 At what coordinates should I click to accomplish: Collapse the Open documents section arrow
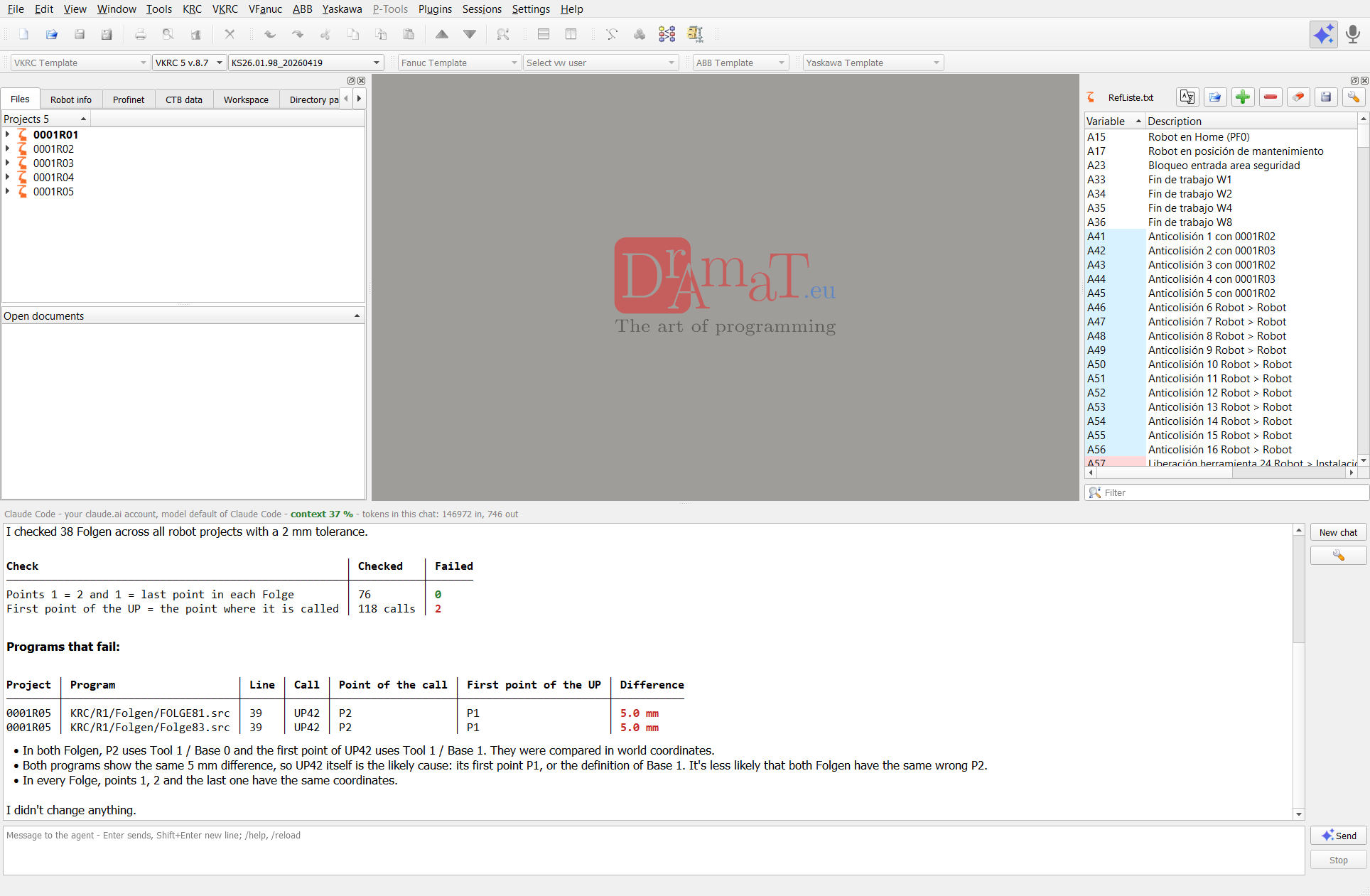357,315
